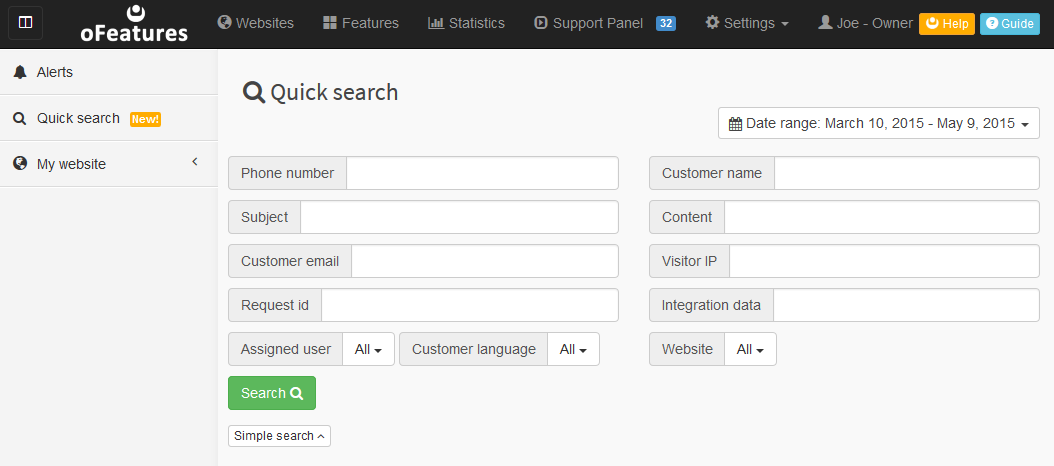Viewport: 1054px width, 466px height.
Task: Click the green Search button
Action: pos(272,393)
